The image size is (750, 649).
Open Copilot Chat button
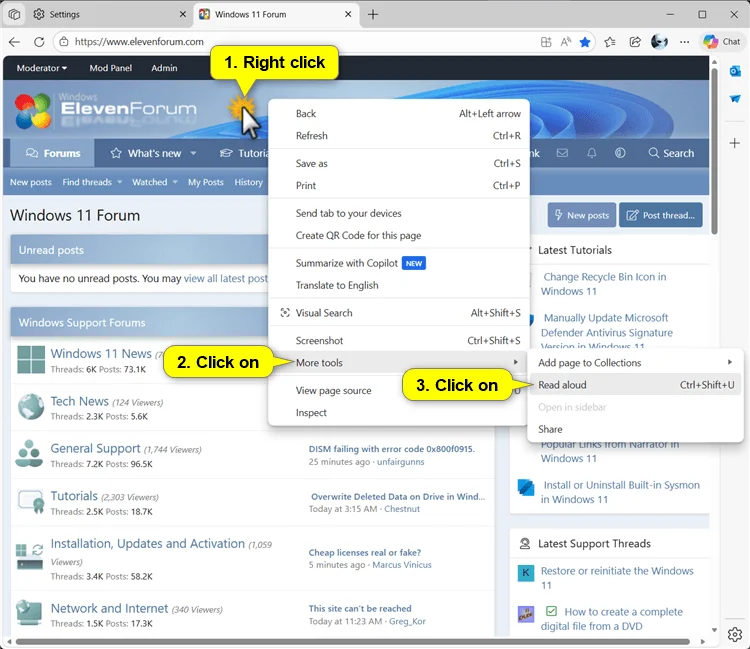pos(722,42)
